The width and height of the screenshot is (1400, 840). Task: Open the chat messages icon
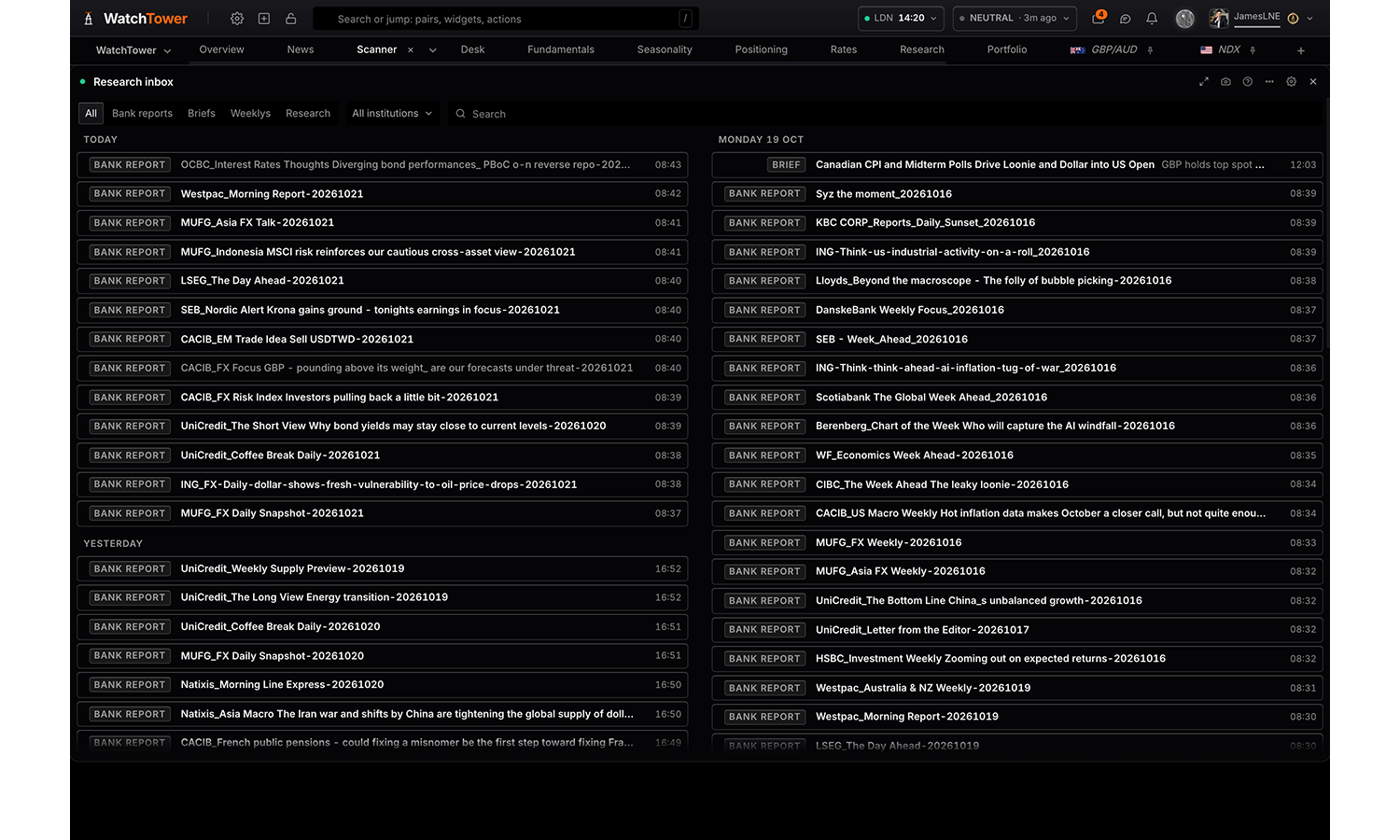tap(1126, 19)
